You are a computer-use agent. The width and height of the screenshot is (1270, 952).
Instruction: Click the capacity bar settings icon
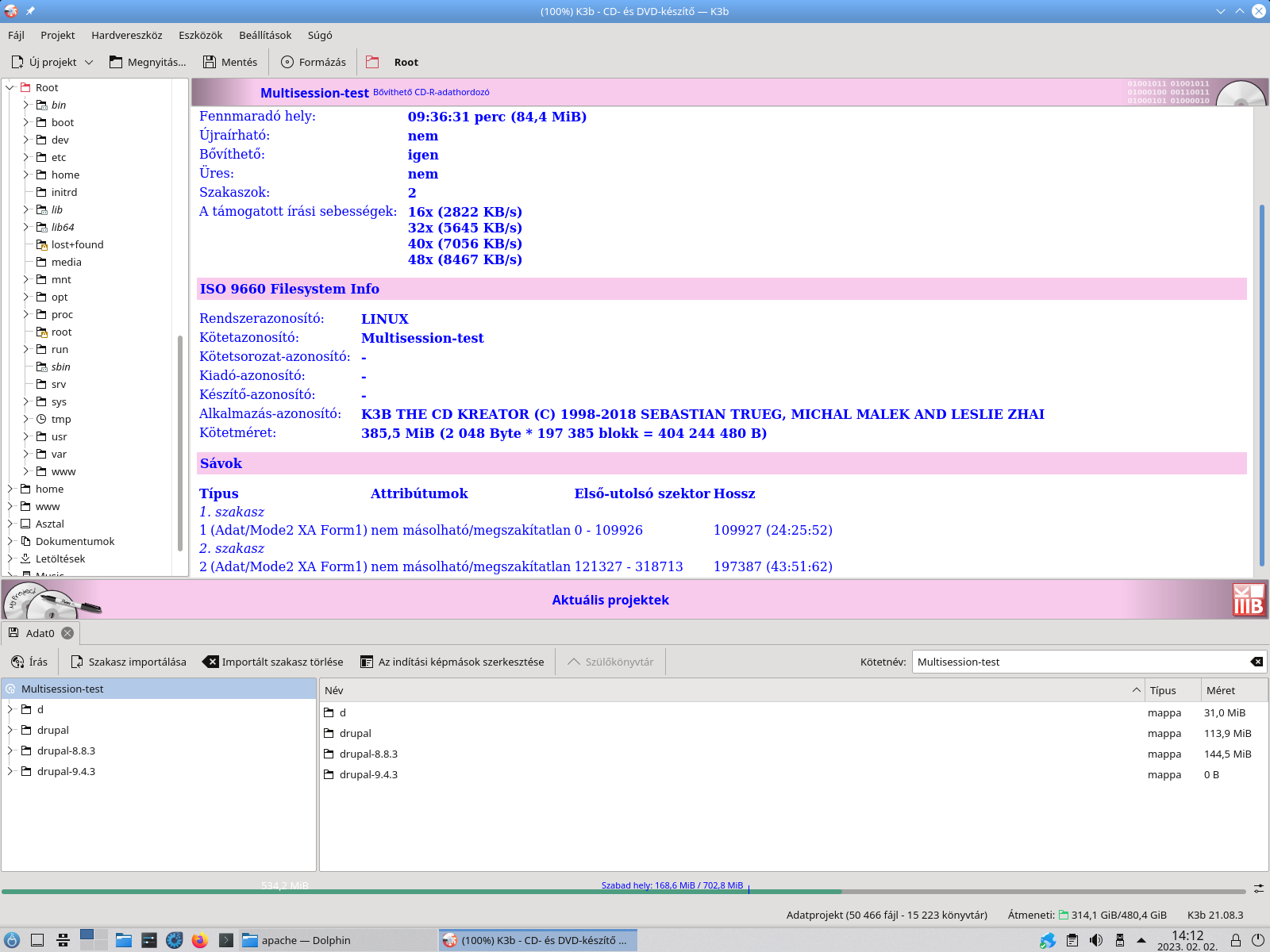tap(1259, 888)
